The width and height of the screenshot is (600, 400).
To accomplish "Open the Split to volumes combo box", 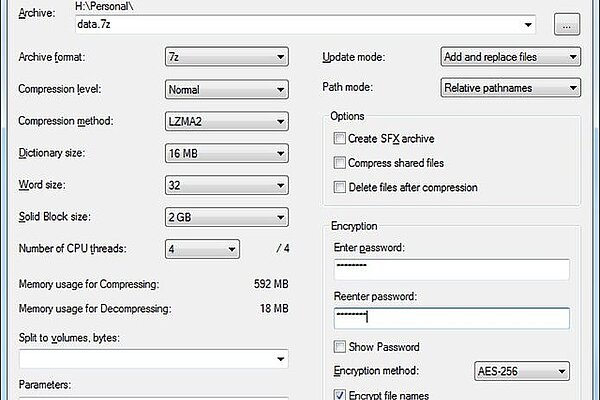I will [153, 359].
